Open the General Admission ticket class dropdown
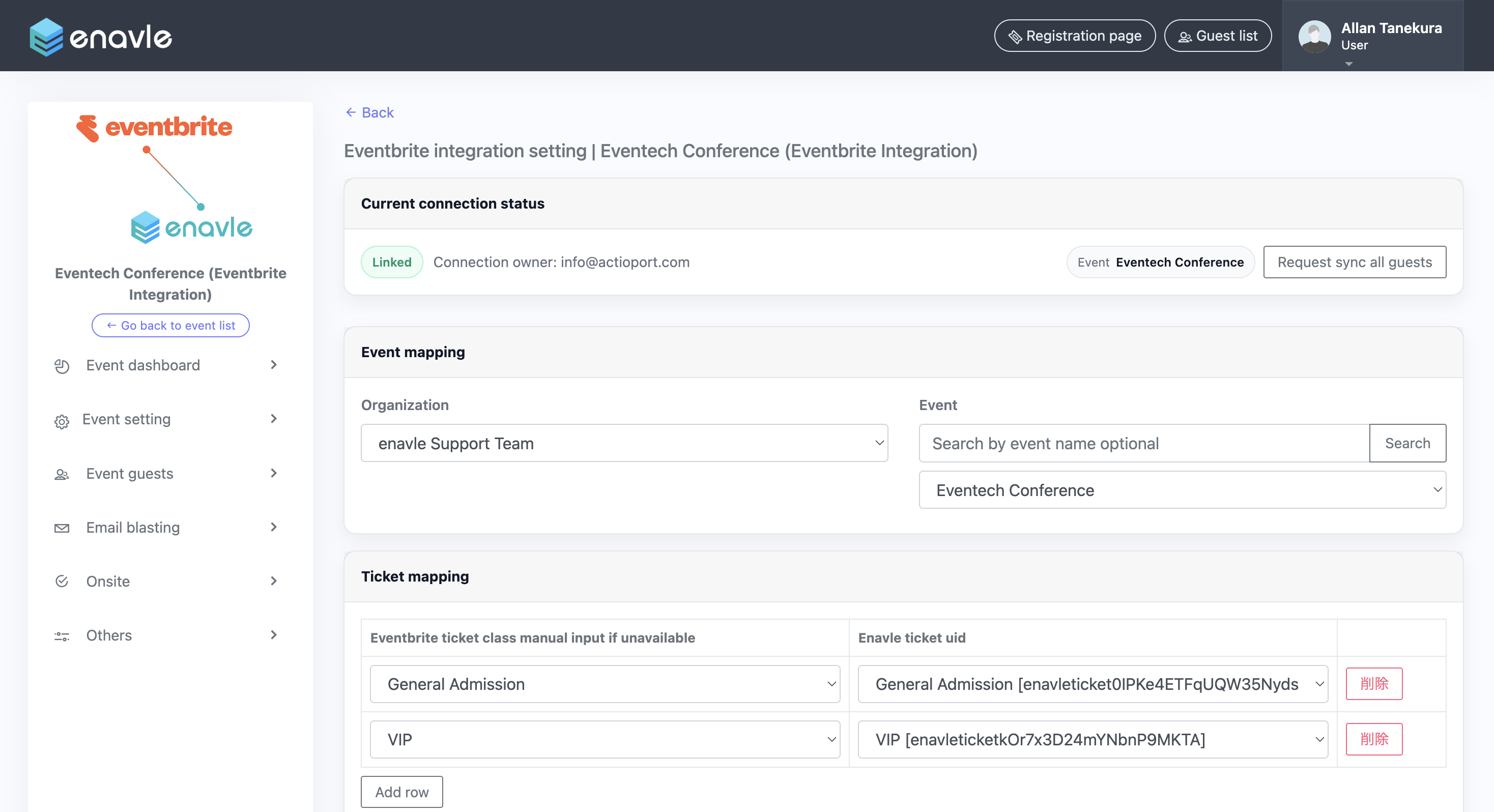This screenshot has width=1494, height=812. (605, 684)
